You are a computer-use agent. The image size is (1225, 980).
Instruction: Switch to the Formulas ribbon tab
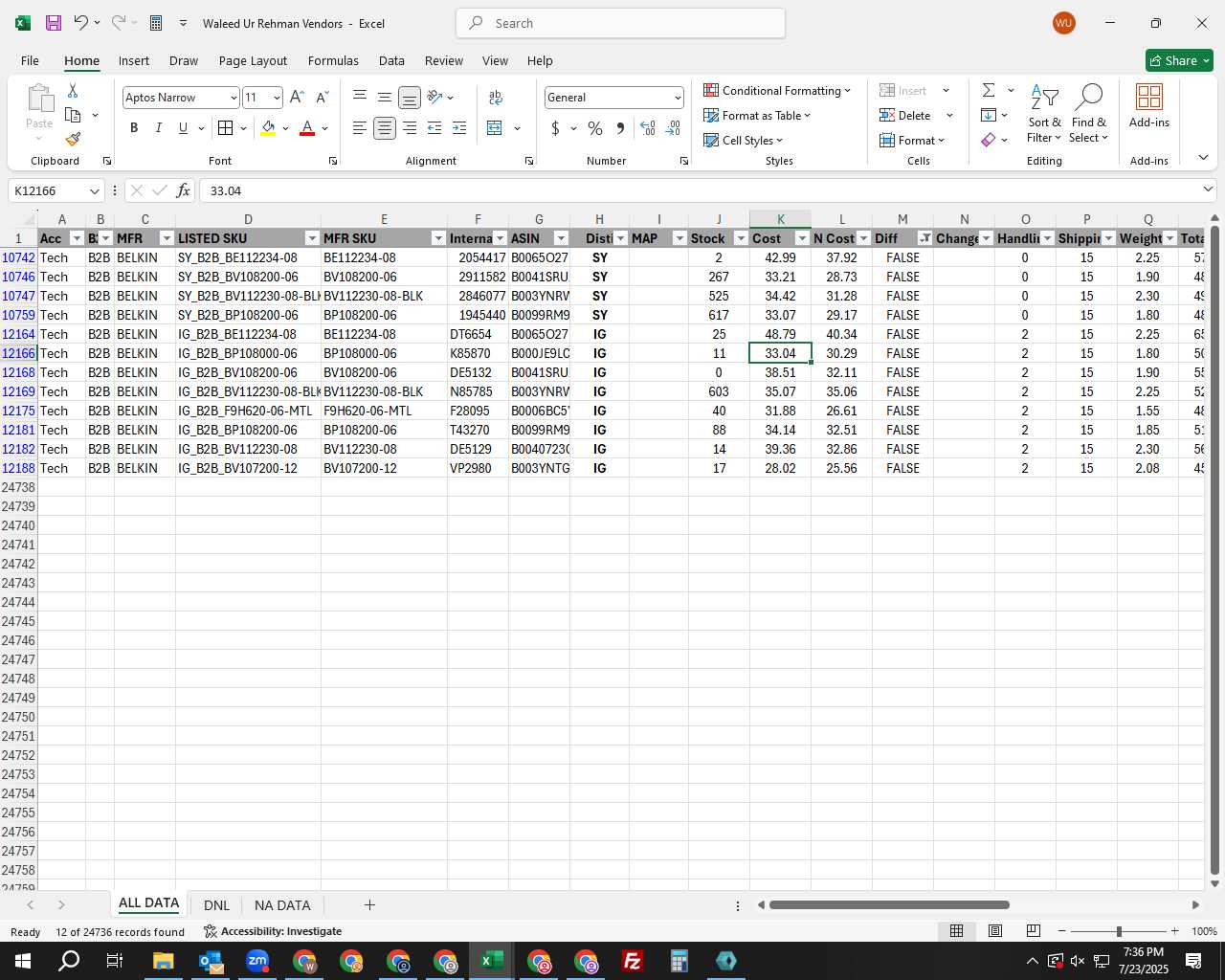(x=333, y=60)
